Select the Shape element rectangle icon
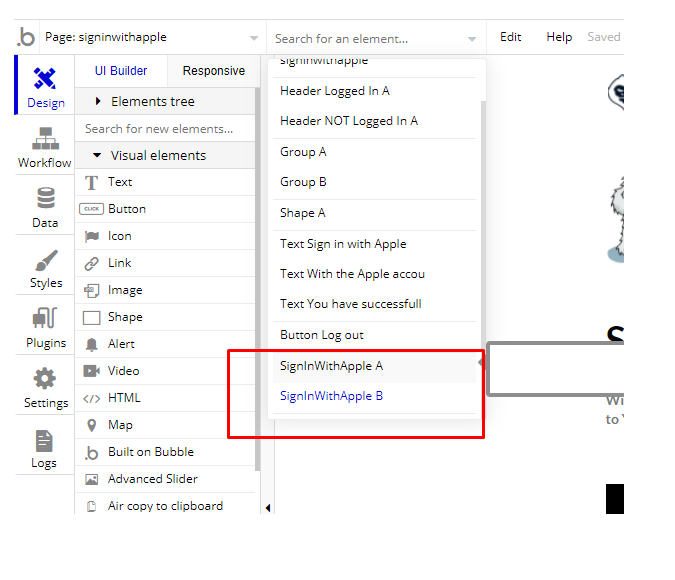The image size is (675, 580). (x=91, y=318)
